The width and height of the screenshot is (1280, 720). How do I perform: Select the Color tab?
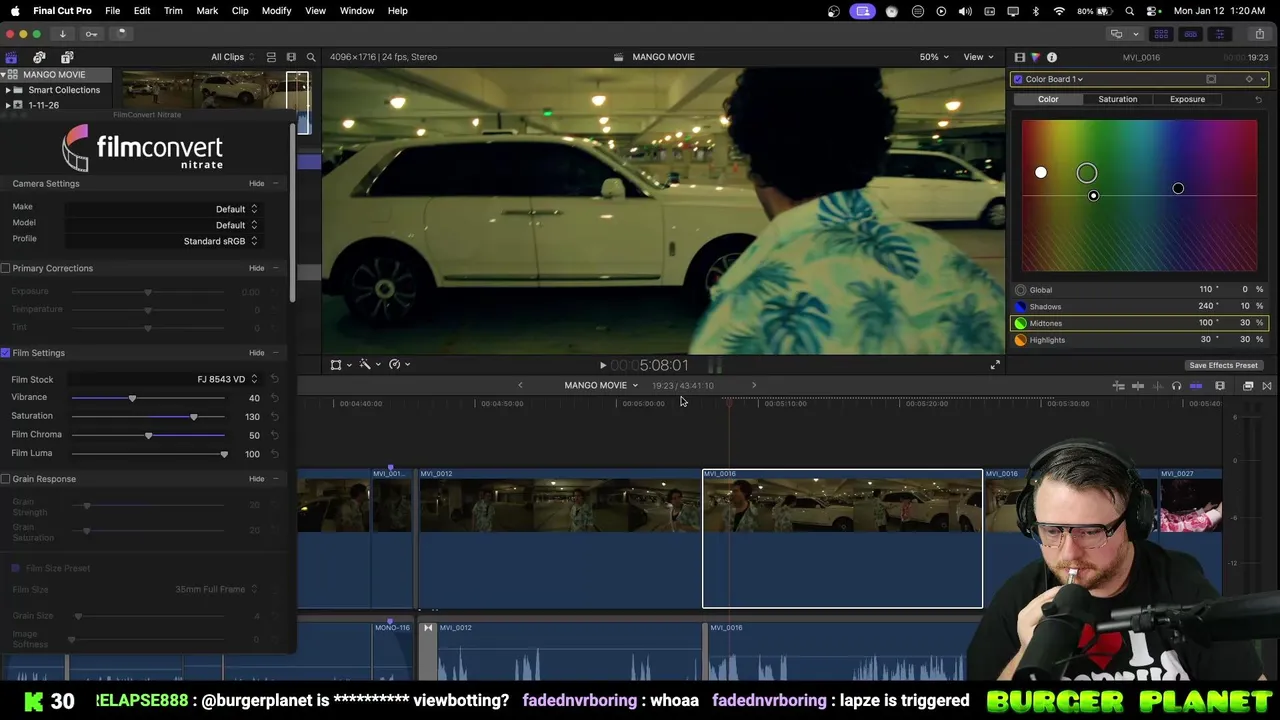1048,99
